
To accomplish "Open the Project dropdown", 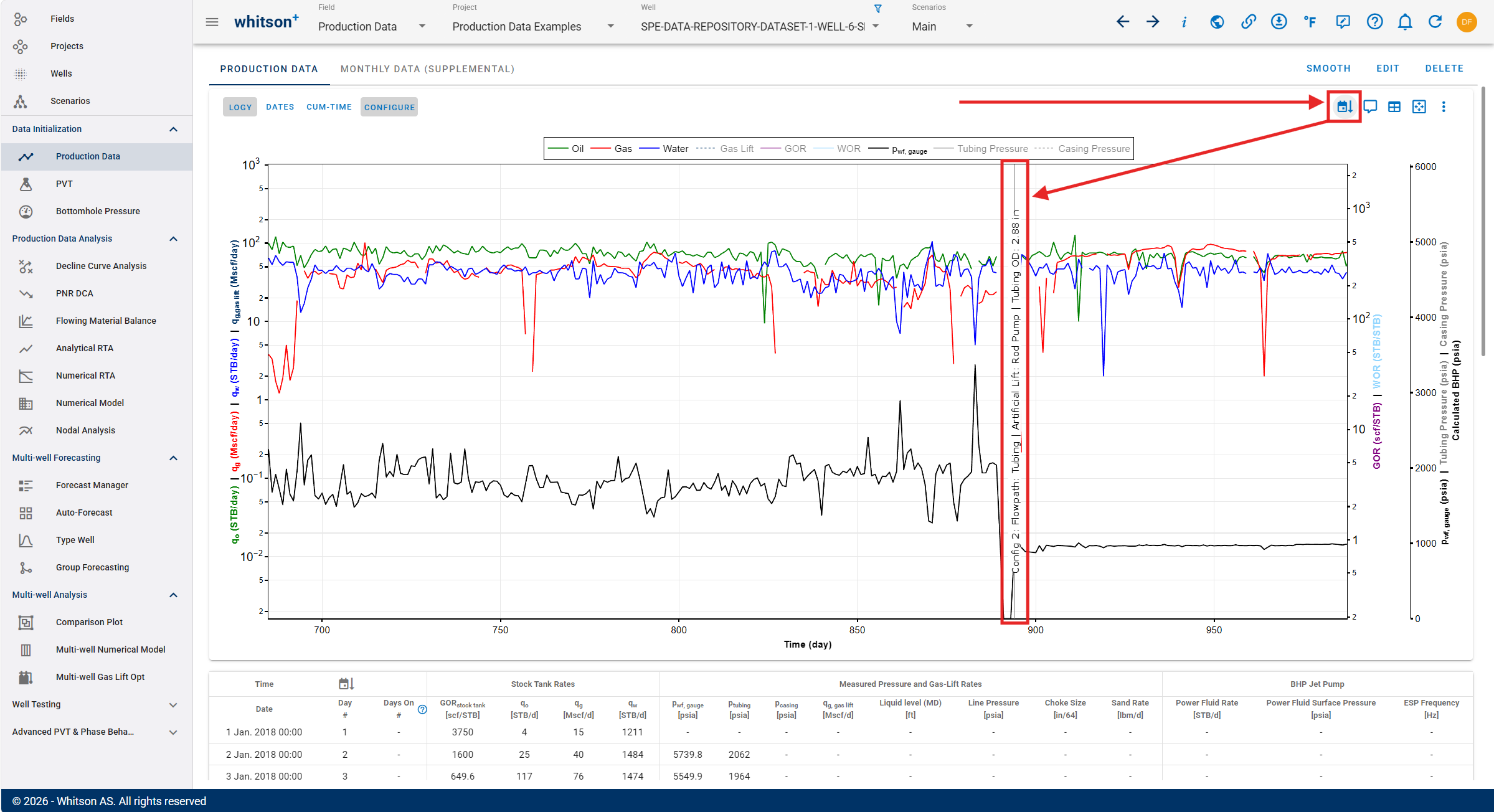I will click(533, 26).
